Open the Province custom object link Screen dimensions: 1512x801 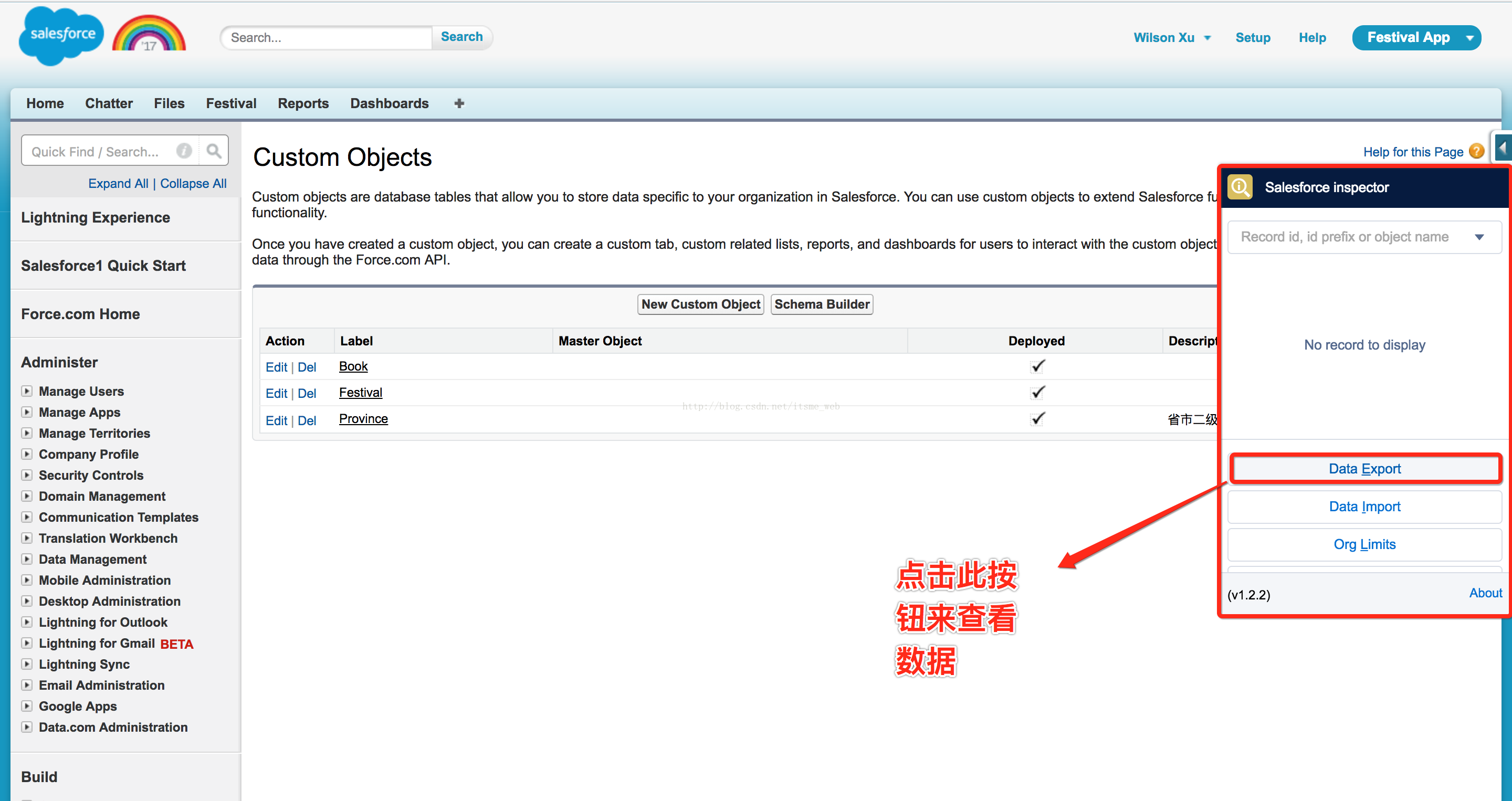coord(363,419)
